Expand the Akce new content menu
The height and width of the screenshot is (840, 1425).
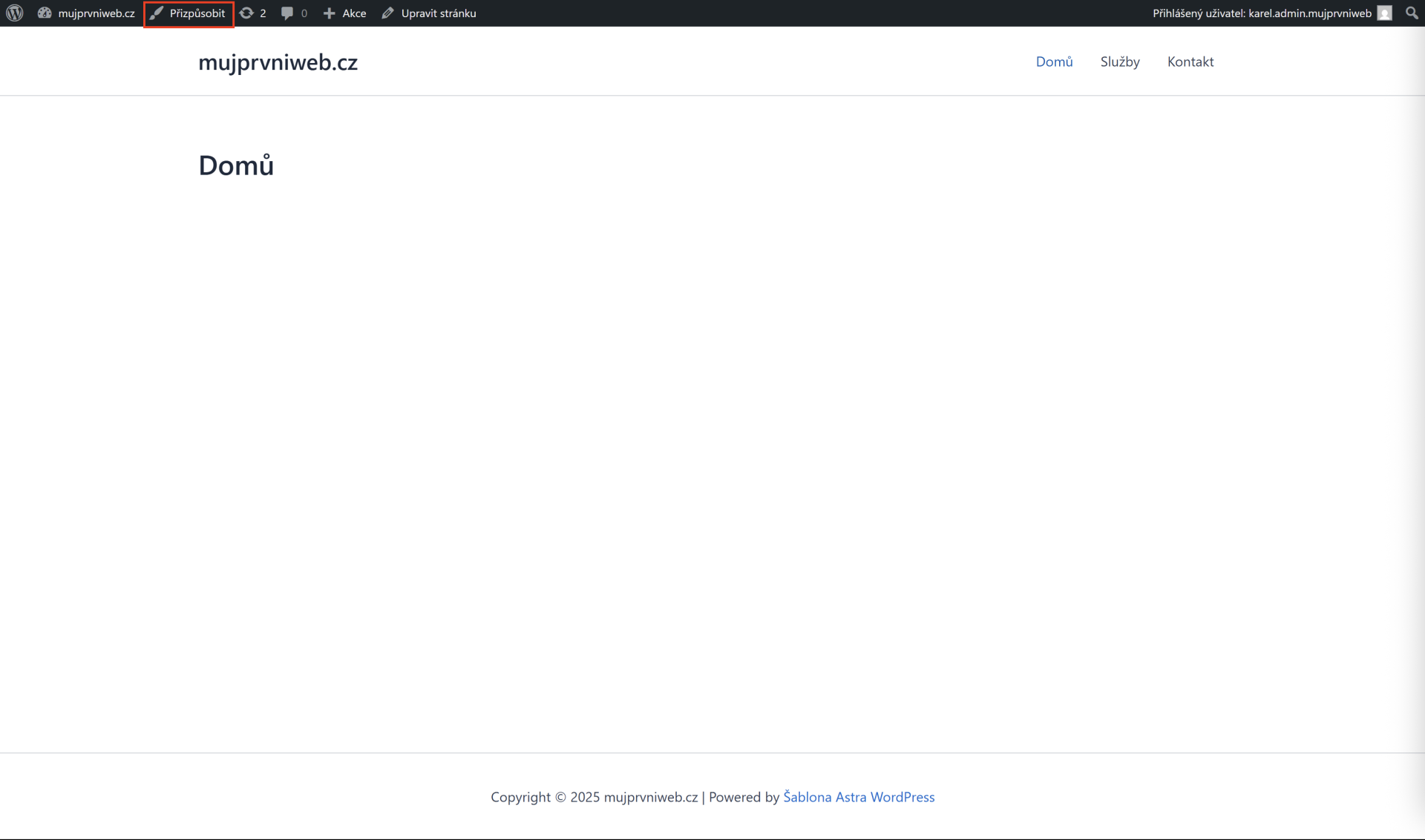(354, 13)
